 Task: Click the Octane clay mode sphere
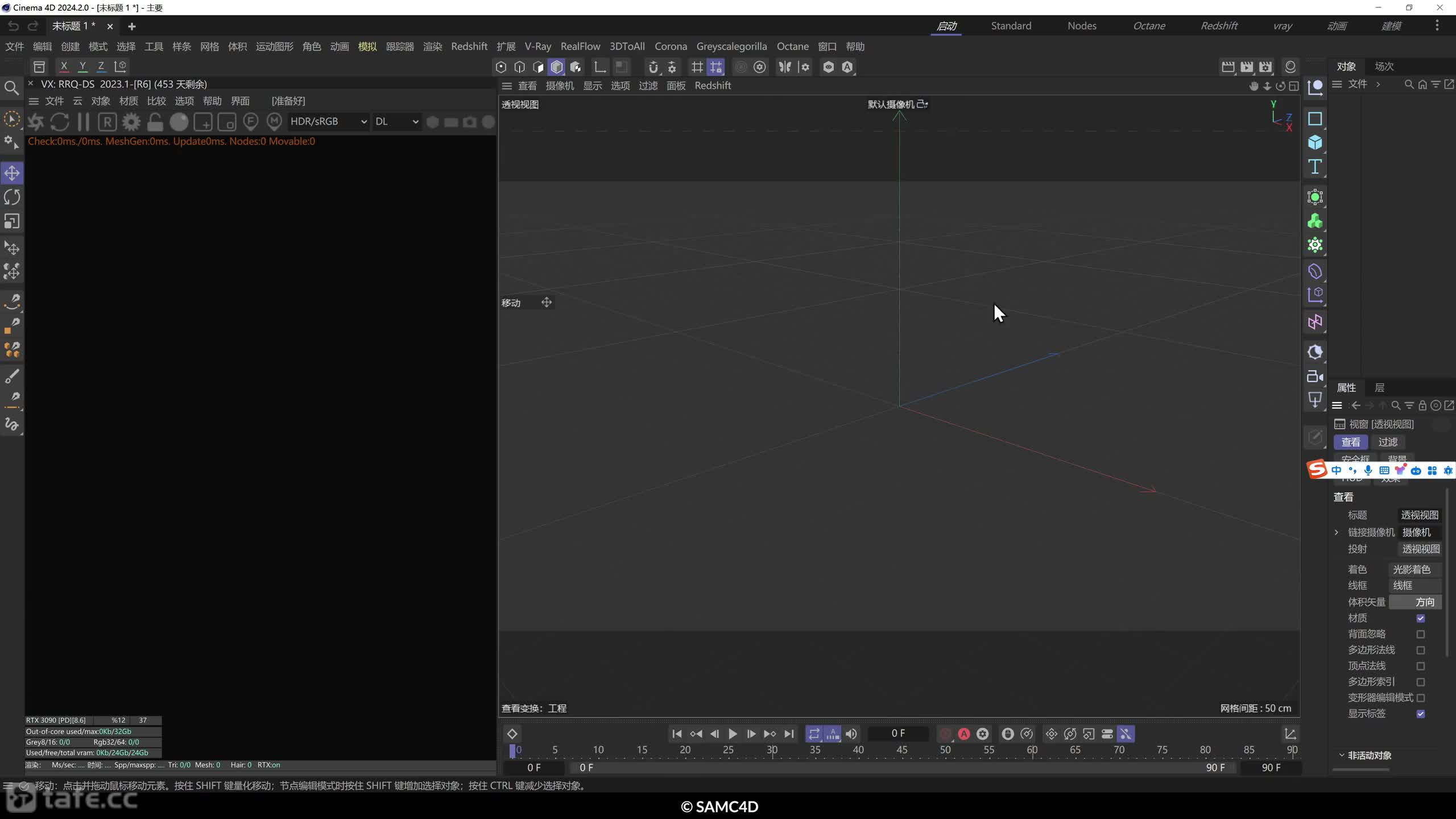point(179,122)
